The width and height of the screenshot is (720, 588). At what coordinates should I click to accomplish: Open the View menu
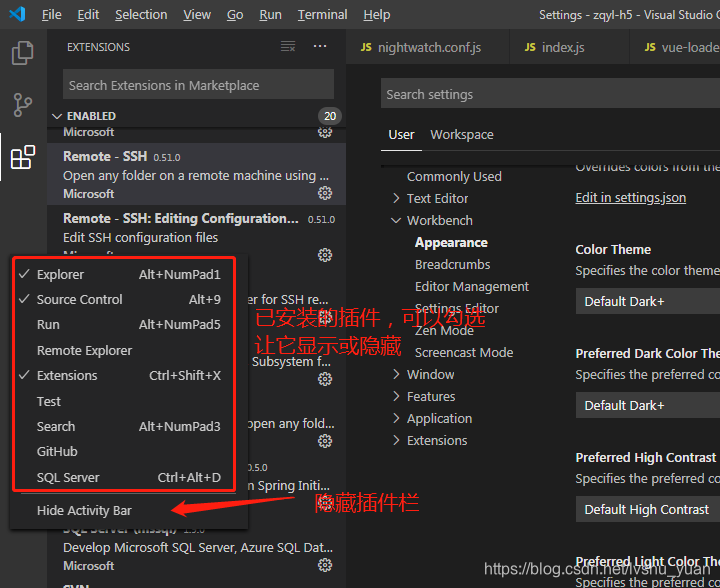[197, 15]
